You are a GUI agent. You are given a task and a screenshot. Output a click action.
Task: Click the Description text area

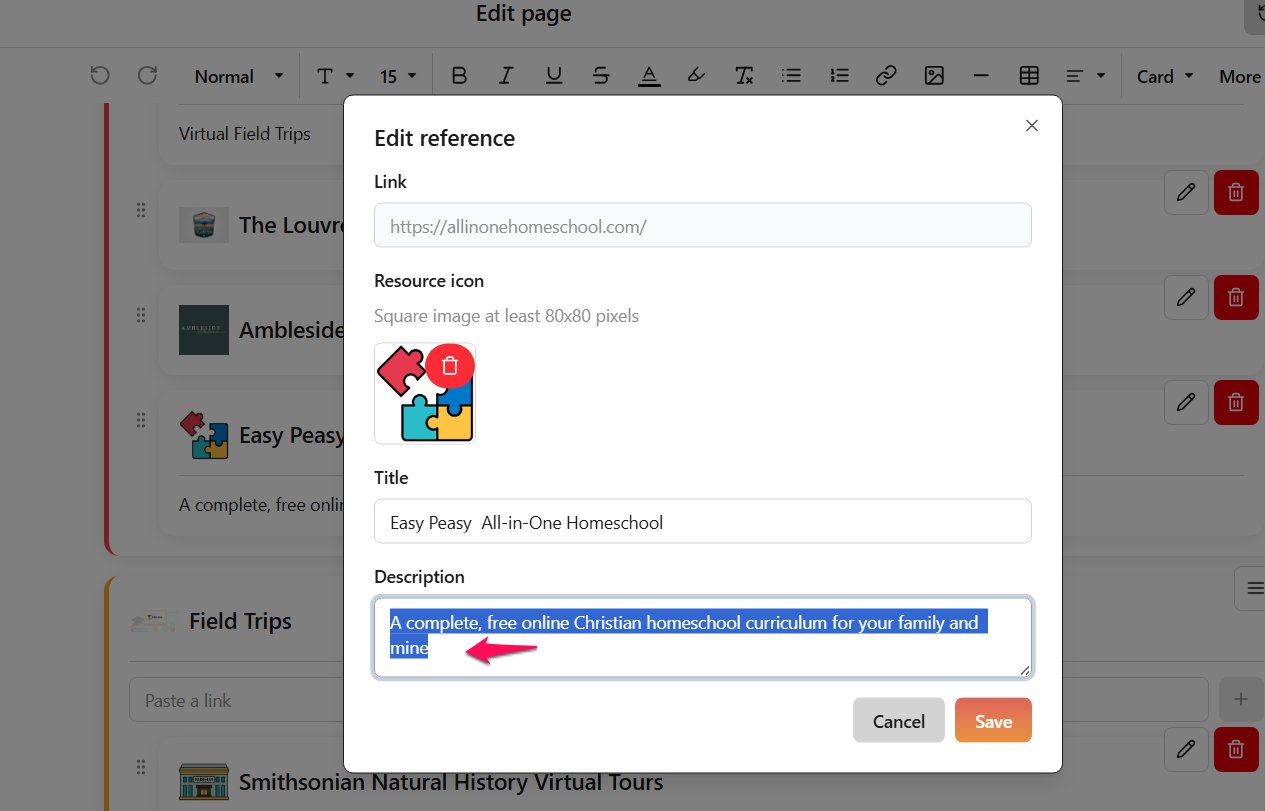703,637
